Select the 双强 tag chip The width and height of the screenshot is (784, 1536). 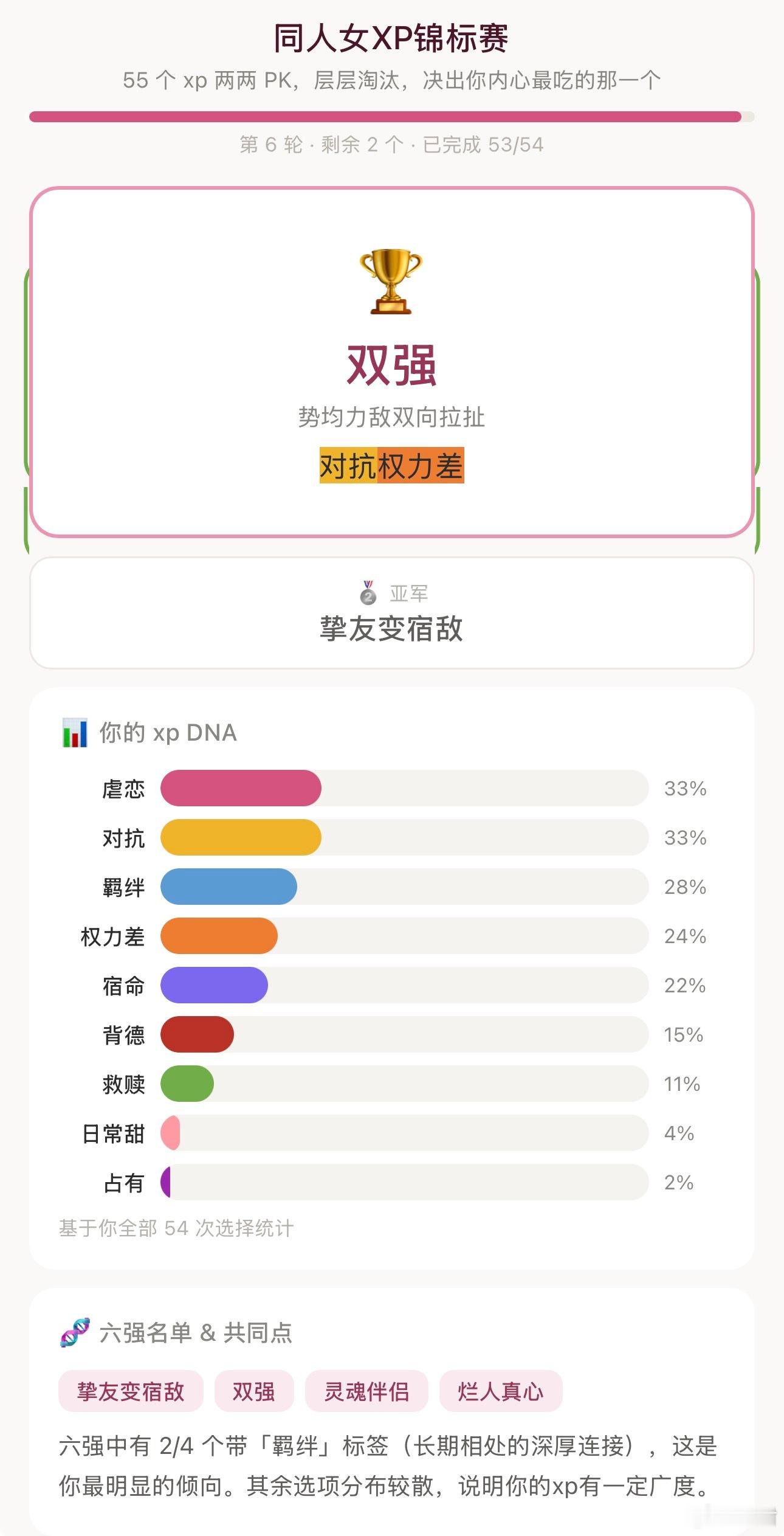coord(254,1391)
